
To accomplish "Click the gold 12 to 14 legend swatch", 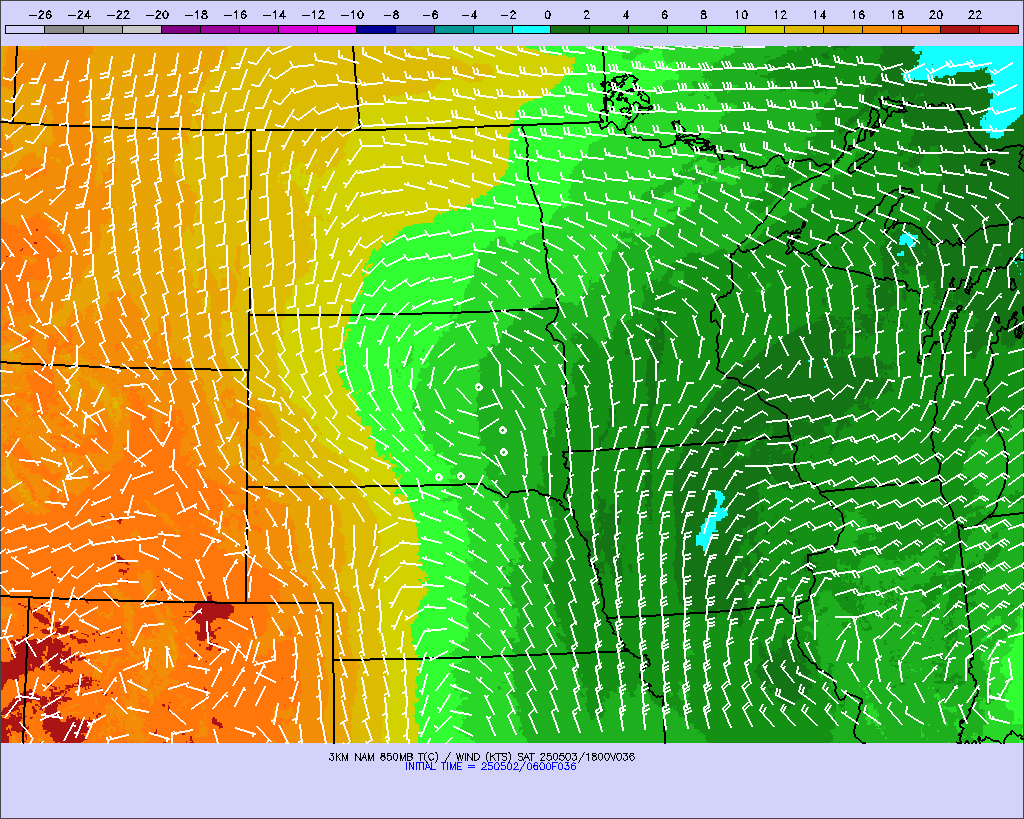I will (804, 29).
